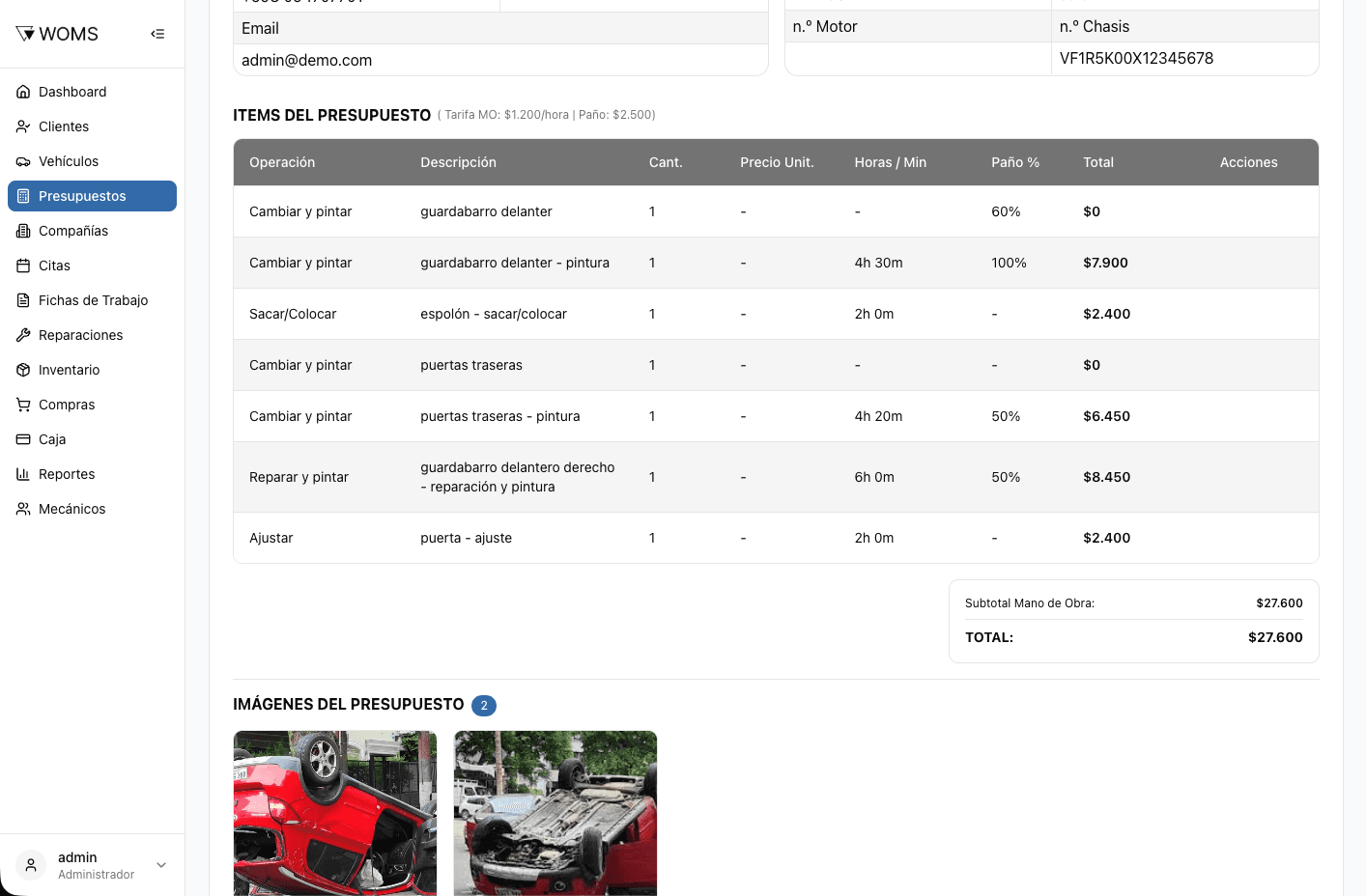Click the Reportes bar chart icon
1366x896 pixels.
tap(23, 474)
